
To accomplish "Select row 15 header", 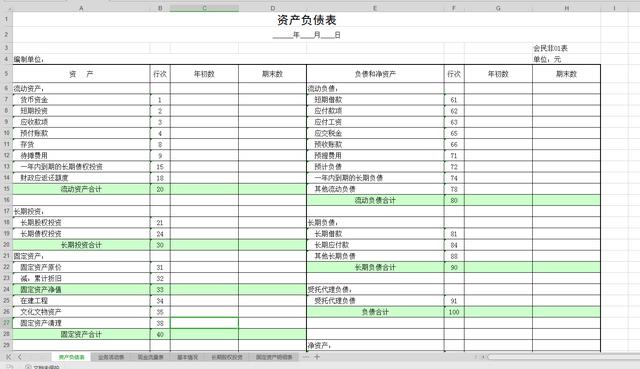I will click(6, 189).
